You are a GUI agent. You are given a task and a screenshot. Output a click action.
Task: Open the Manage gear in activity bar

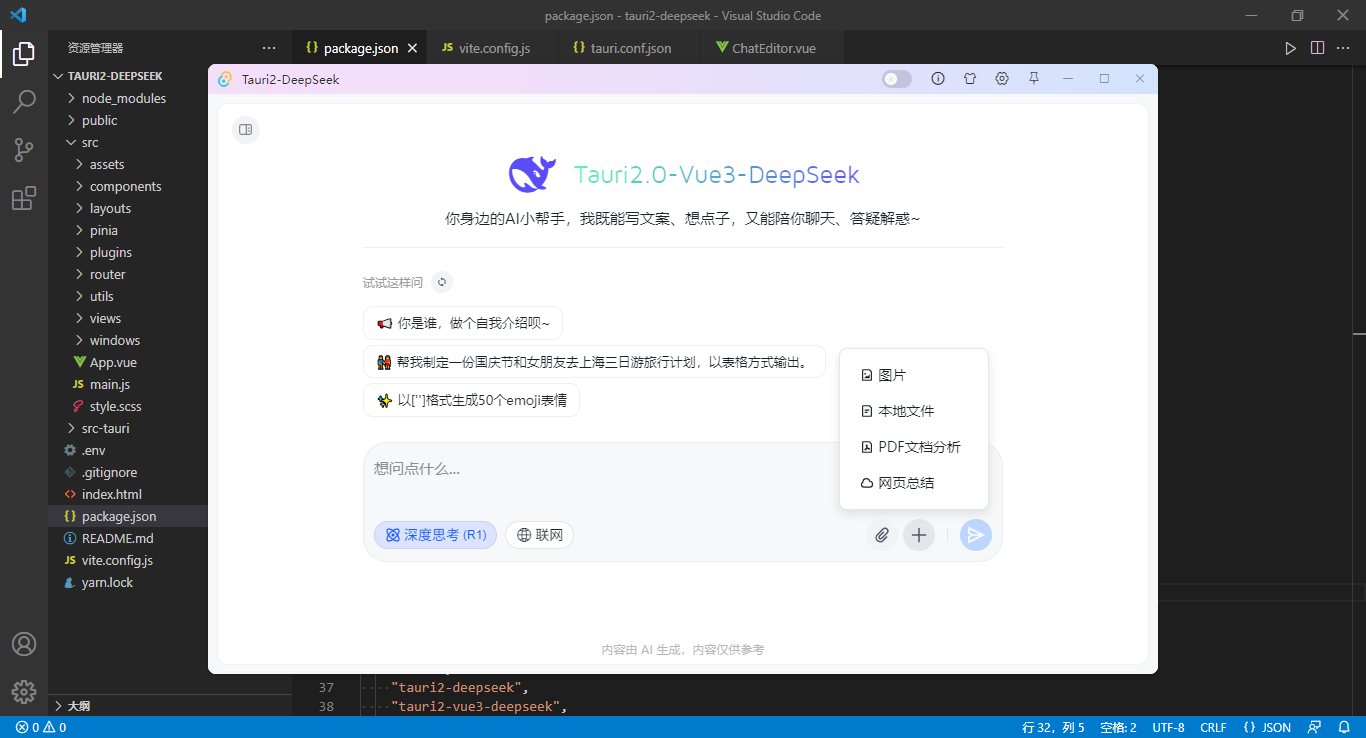[x=24, y=691]
